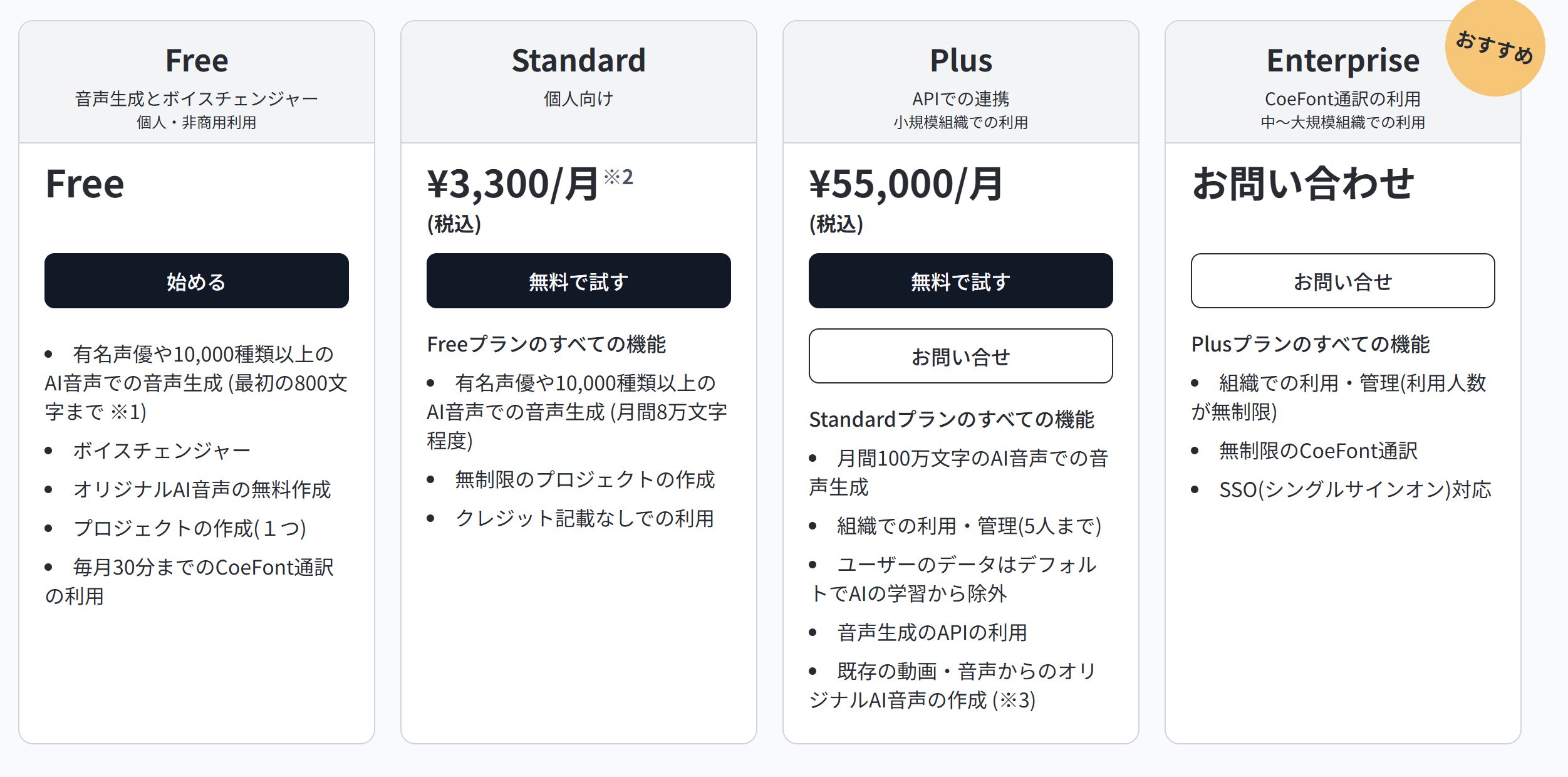Click the ボイスチェンジャー feature item
Image resolution: width=1568 pixels, height=777 pixels.
[162, 451]
